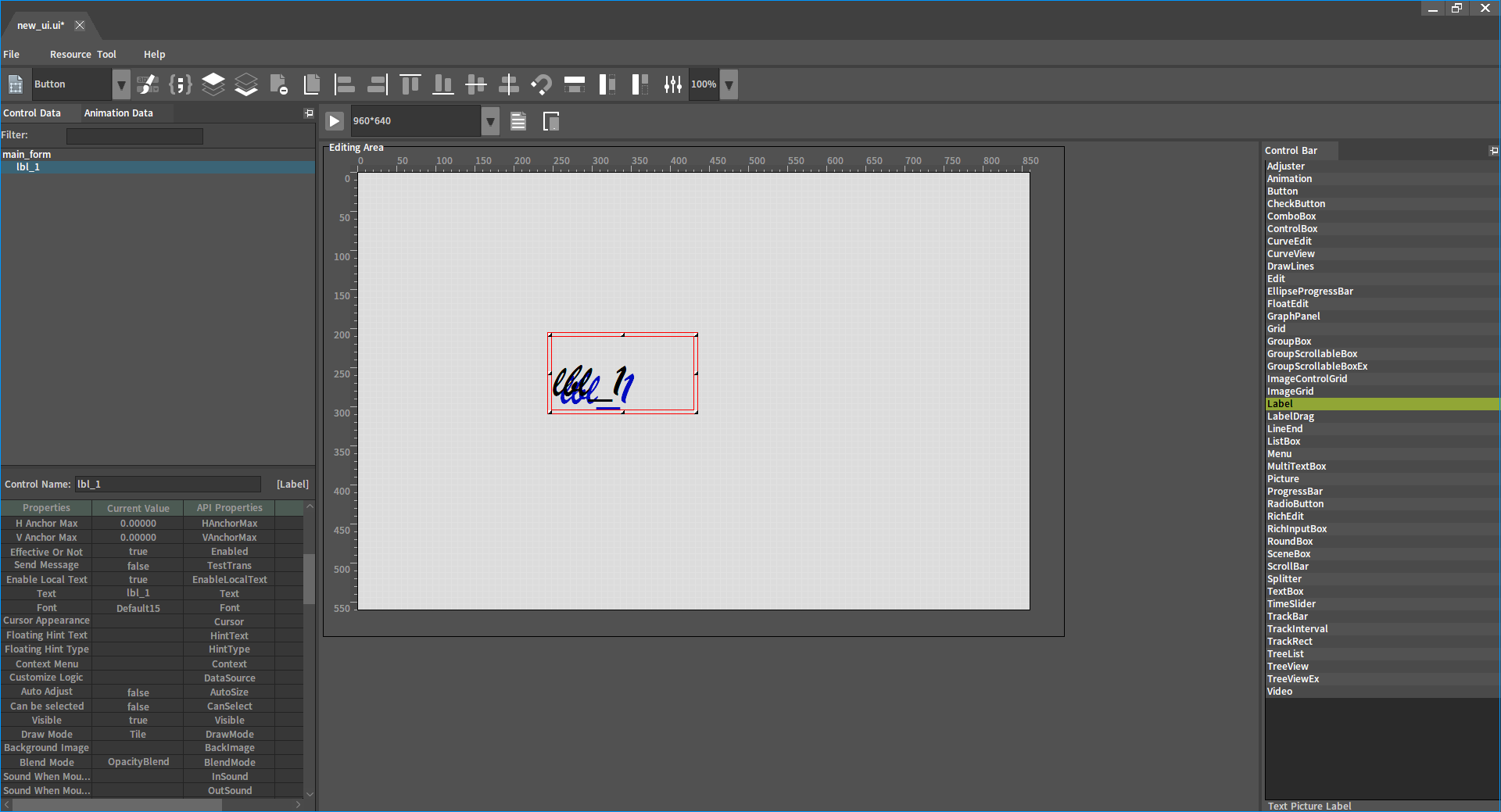Image resolution: width=1501 pixels, height=812 pixels.
Task: Click the match width left icon
Action: click(x=607, y=84)
